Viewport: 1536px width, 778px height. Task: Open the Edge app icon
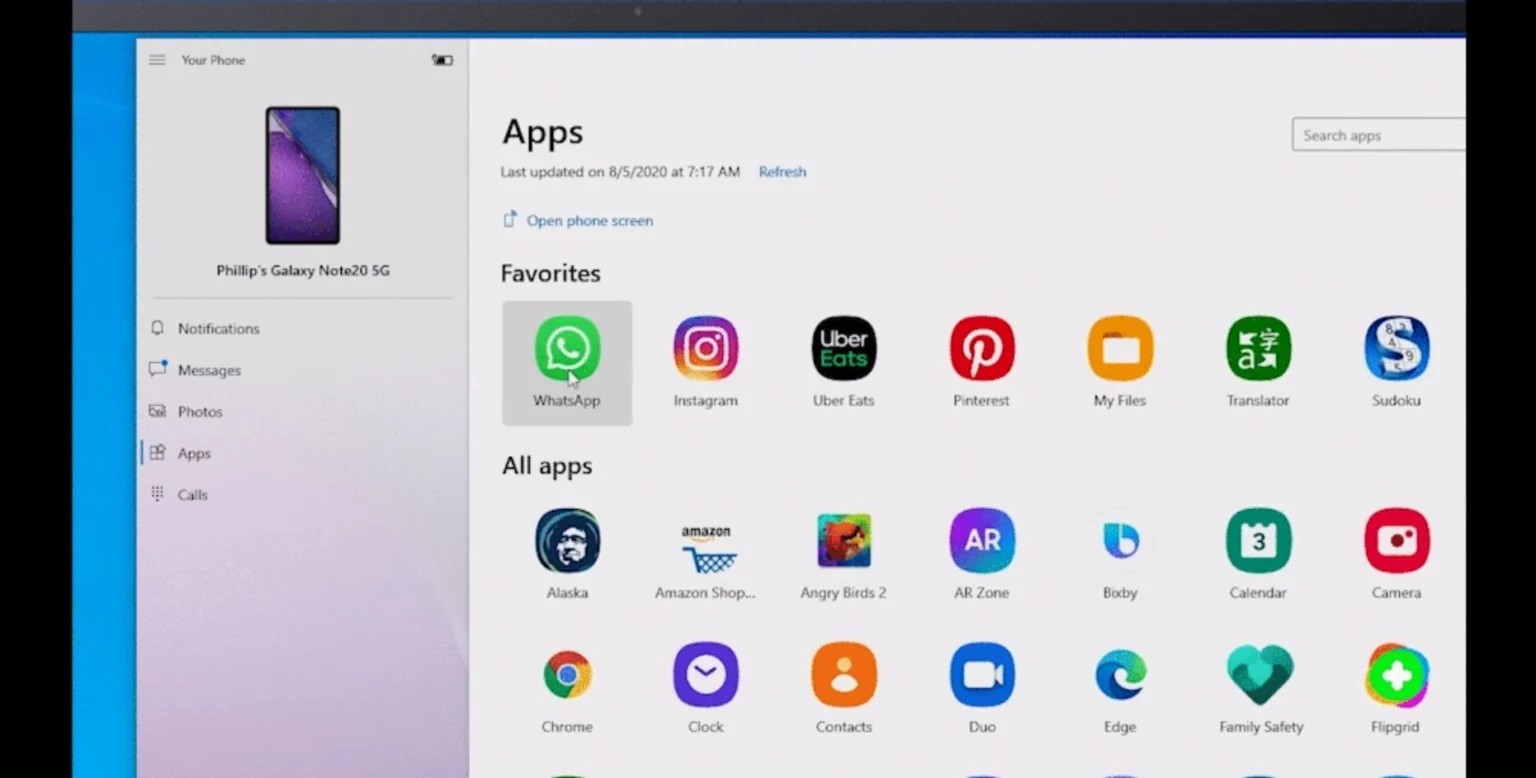(x=1120, y=674)
